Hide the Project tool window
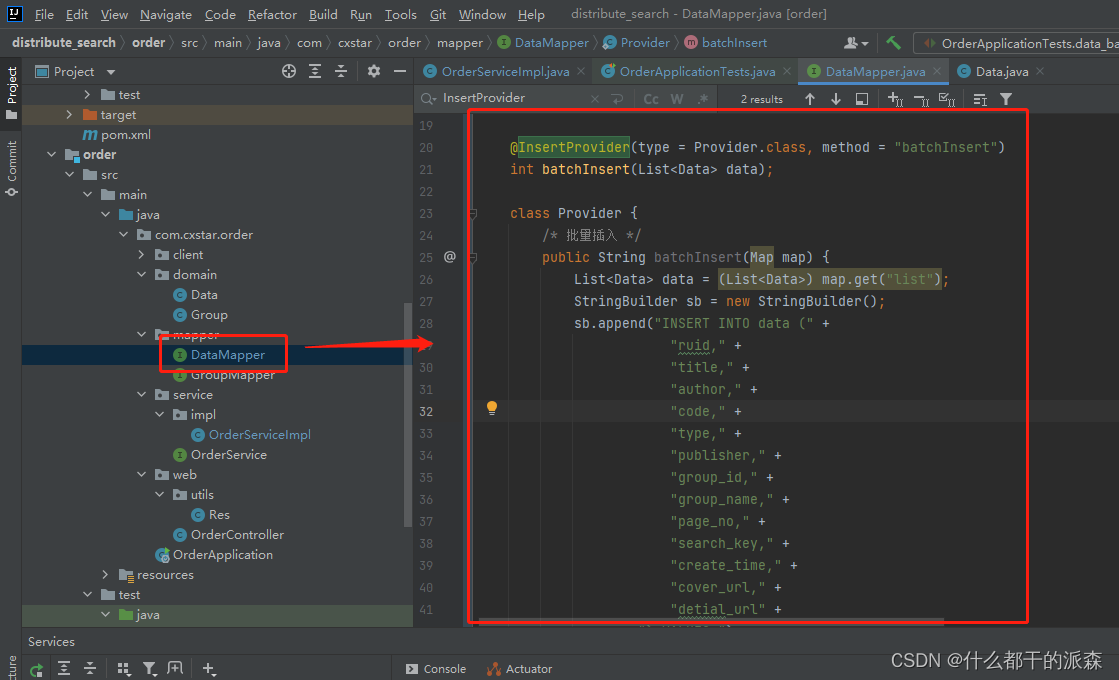Screen dimensions: 1119x680 (x=400, y=71)
